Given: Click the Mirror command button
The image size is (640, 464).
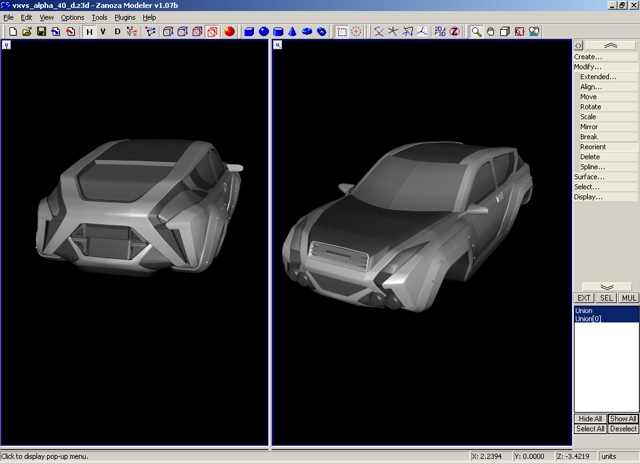Looking at the screenshot, I should point(590,127).
